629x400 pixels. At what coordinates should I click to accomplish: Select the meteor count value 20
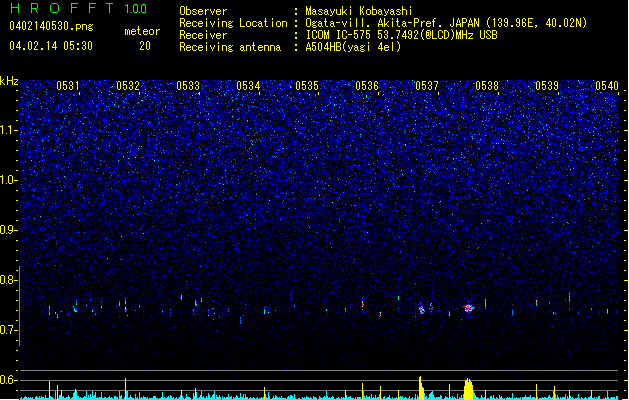pyautogui.click(x=145, y=46)
